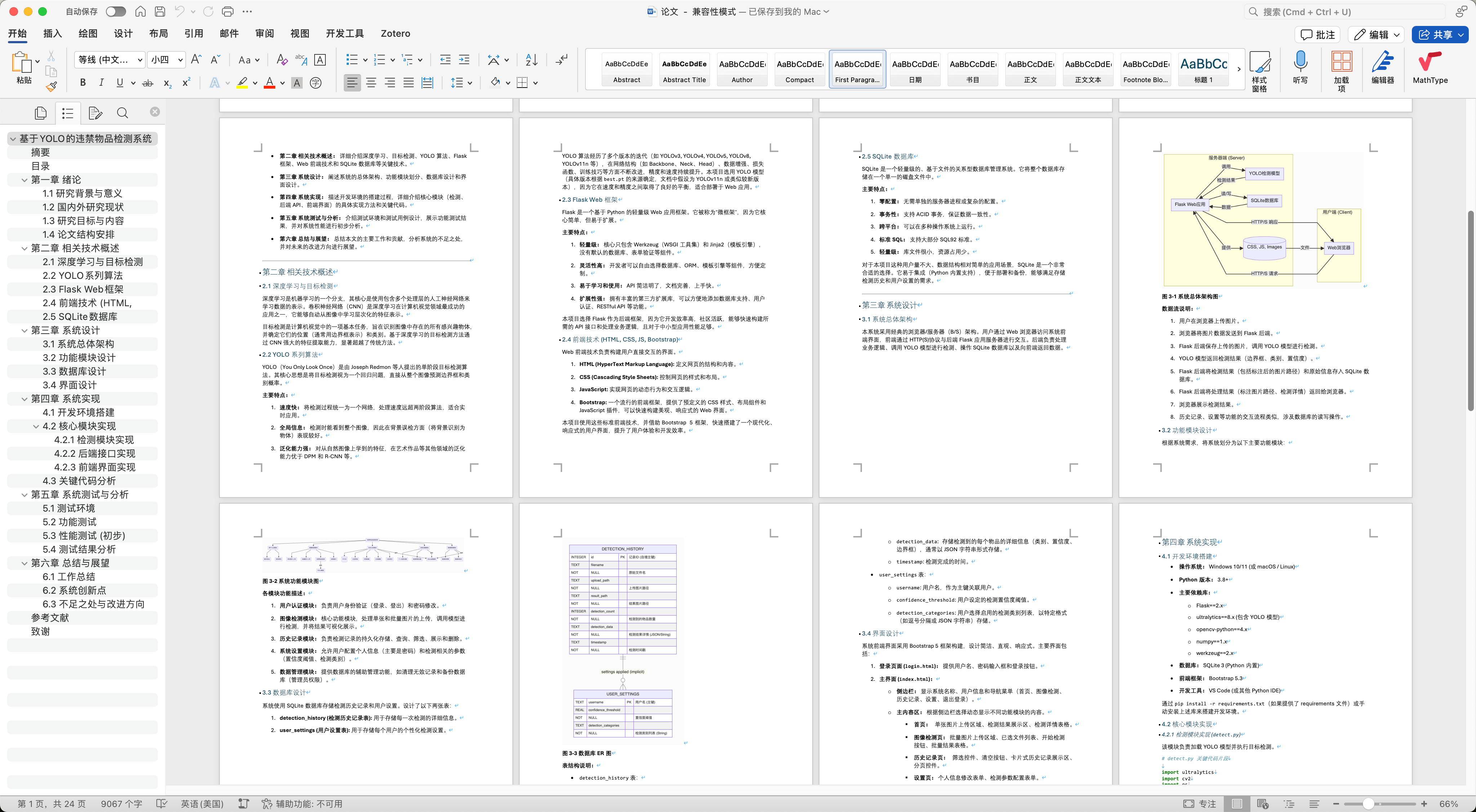This screenshot has width=1476, height=812.
Task: Jump to heading 3.3 数据库设计 in outline
Action: click(x=75, y=371)
